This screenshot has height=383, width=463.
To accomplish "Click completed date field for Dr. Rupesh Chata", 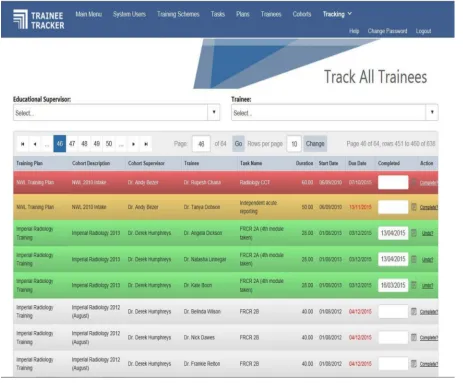I will click(393, 182).
